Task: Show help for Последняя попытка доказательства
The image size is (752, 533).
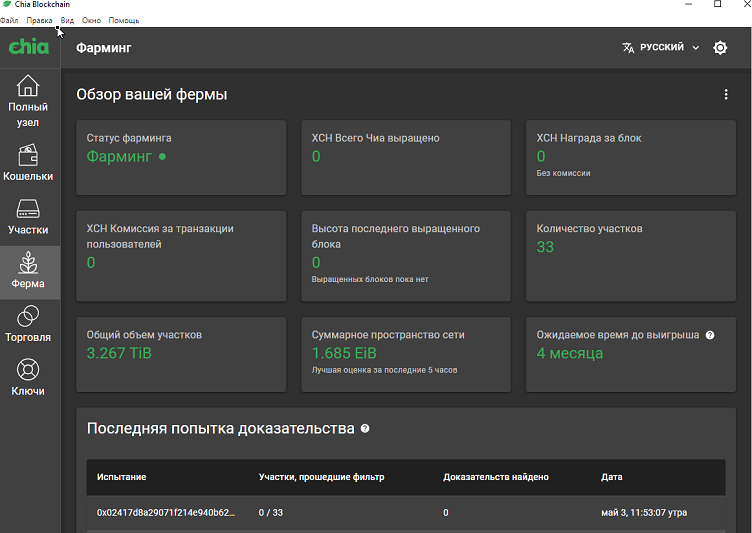Action: [365, 428]
